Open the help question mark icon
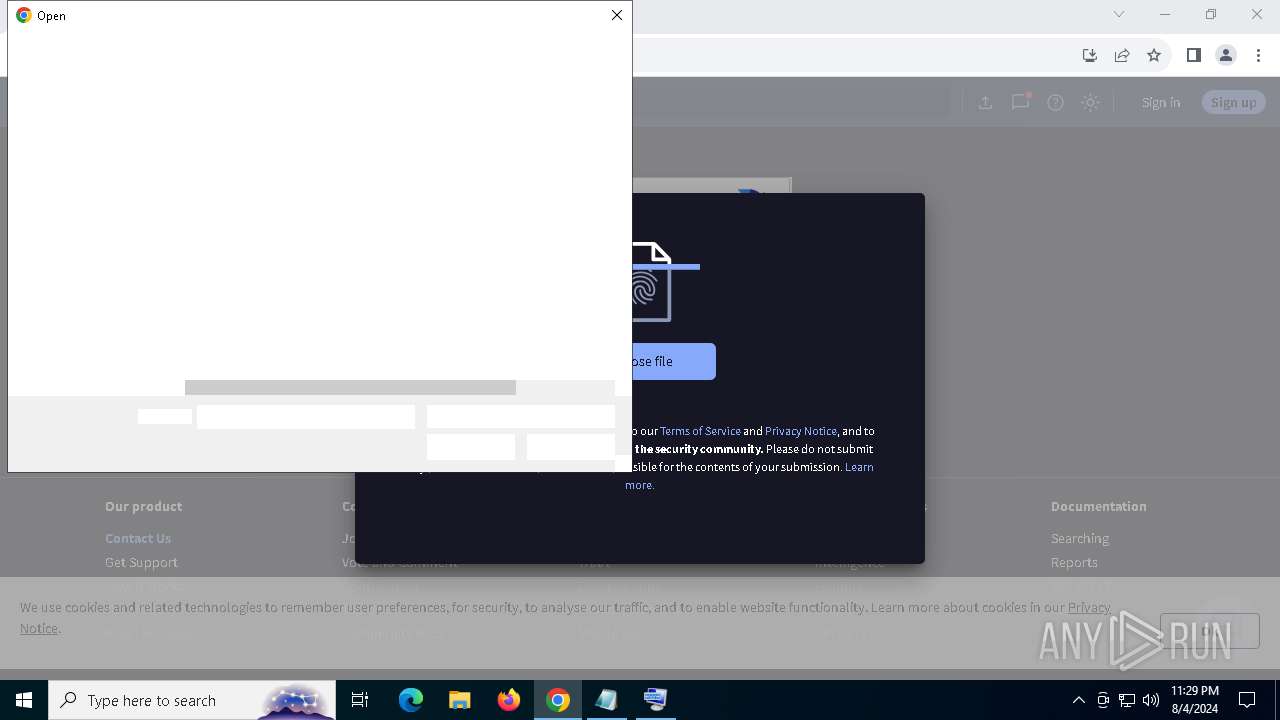1280x720 pixels. click(1055, 102)
